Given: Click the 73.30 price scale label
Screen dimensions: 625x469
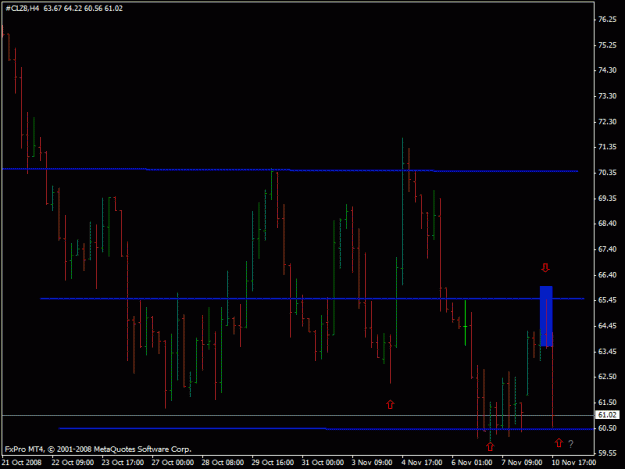Looking at the screenshot, I should [607, 96].
